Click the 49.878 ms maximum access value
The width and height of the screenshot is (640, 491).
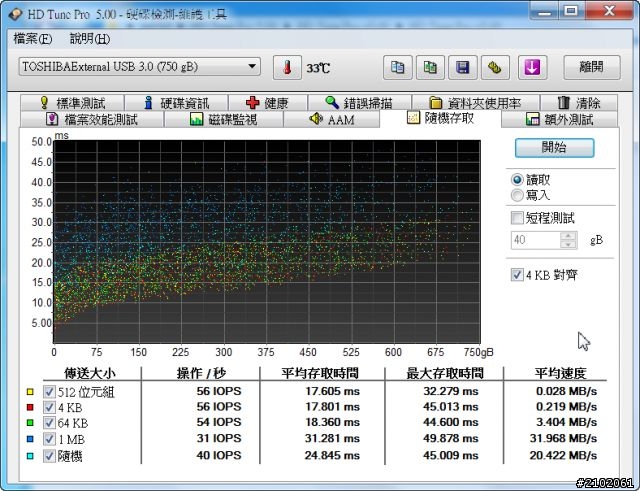[451, 438]
